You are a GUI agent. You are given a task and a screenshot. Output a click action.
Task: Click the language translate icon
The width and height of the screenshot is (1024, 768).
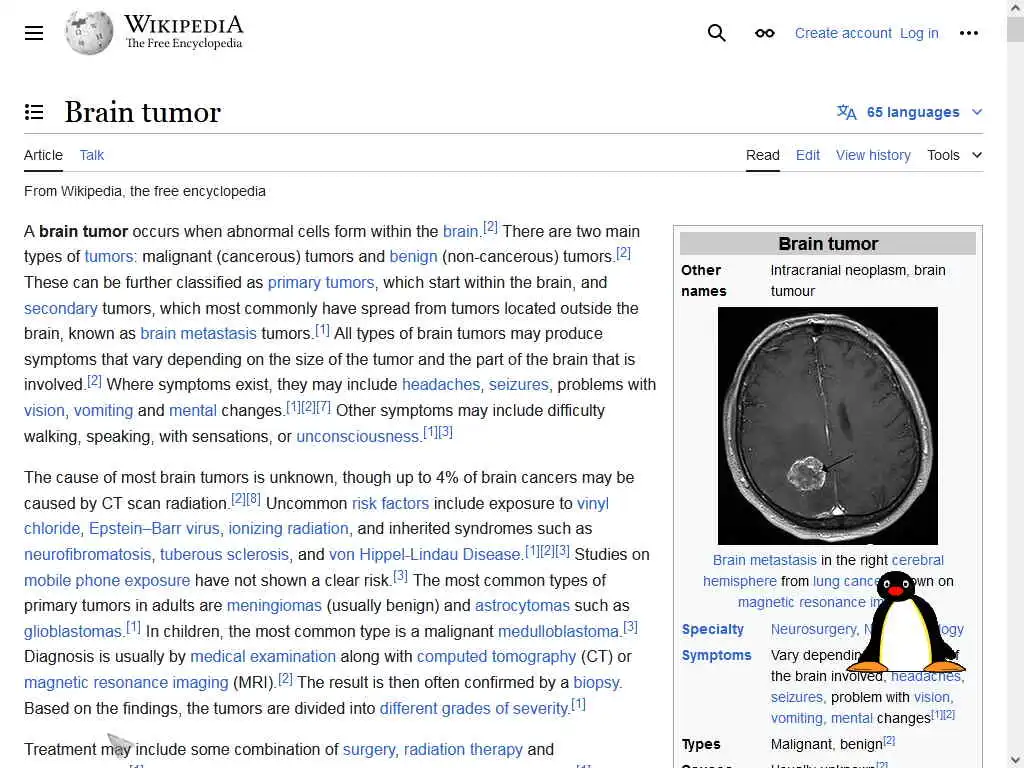[846, 112]
